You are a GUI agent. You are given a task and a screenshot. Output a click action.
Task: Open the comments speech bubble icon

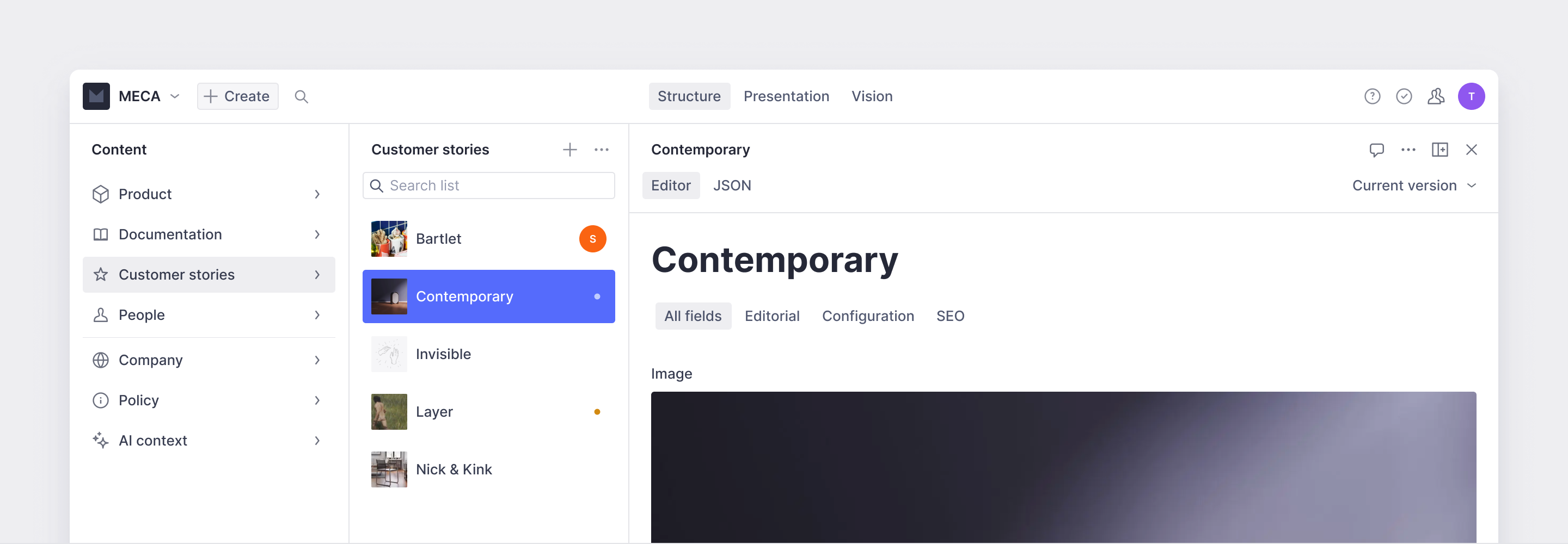1376,150
